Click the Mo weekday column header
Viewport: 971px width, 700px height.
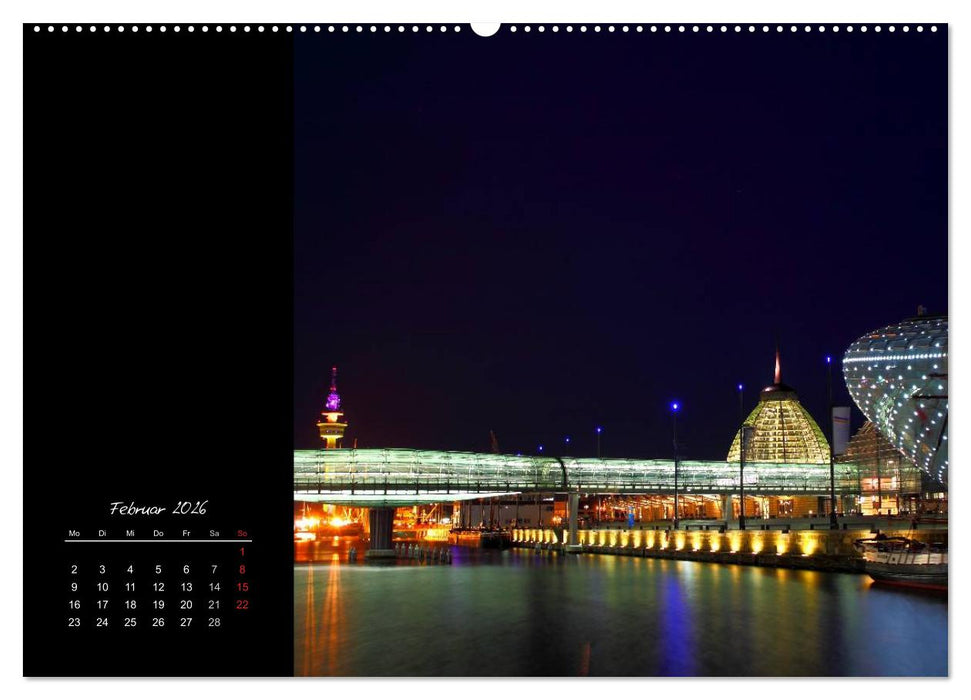tap(74, 533)
